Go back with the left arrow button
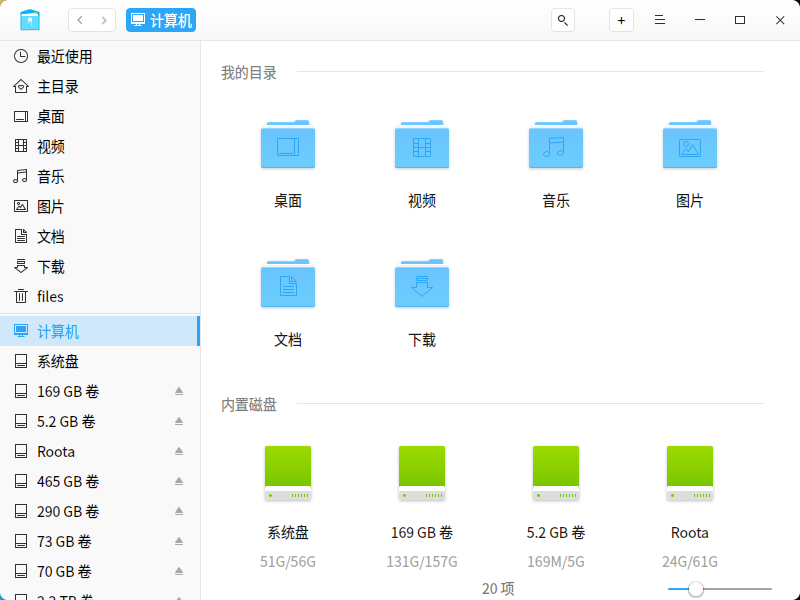800x600 pixels. 80,20
